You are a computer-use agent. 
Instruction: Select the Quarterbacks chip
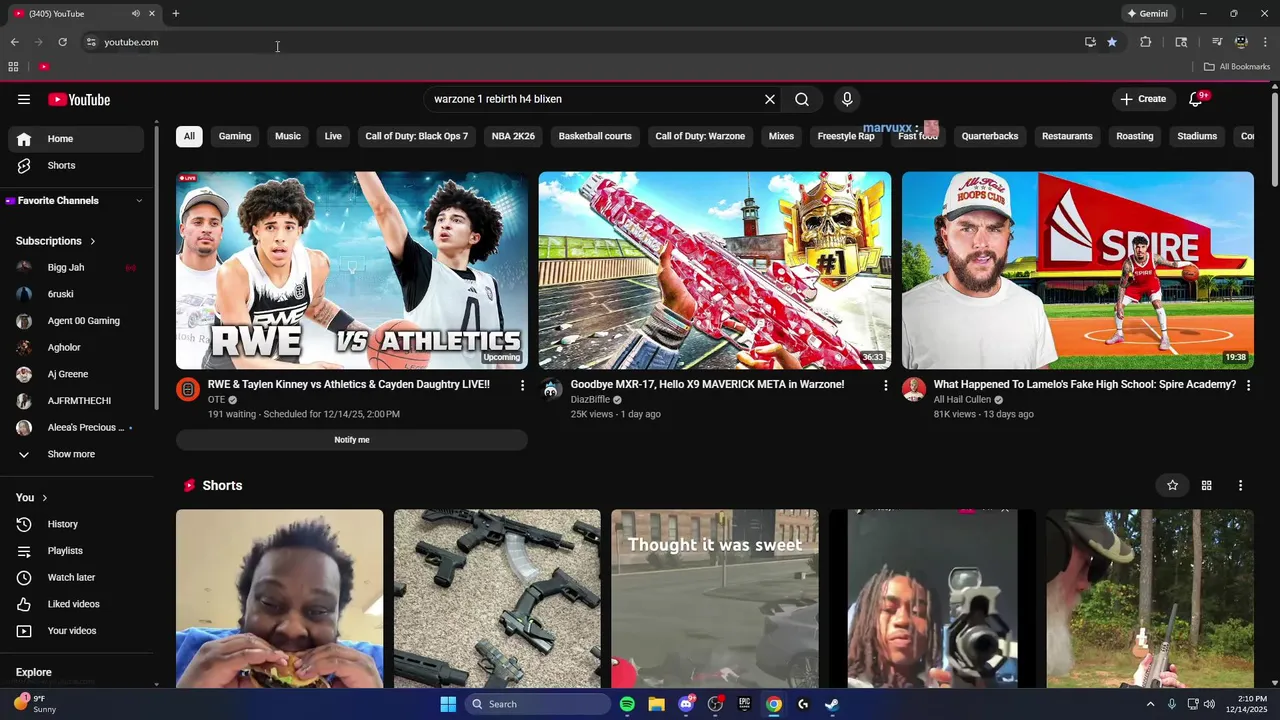(990, 136)
